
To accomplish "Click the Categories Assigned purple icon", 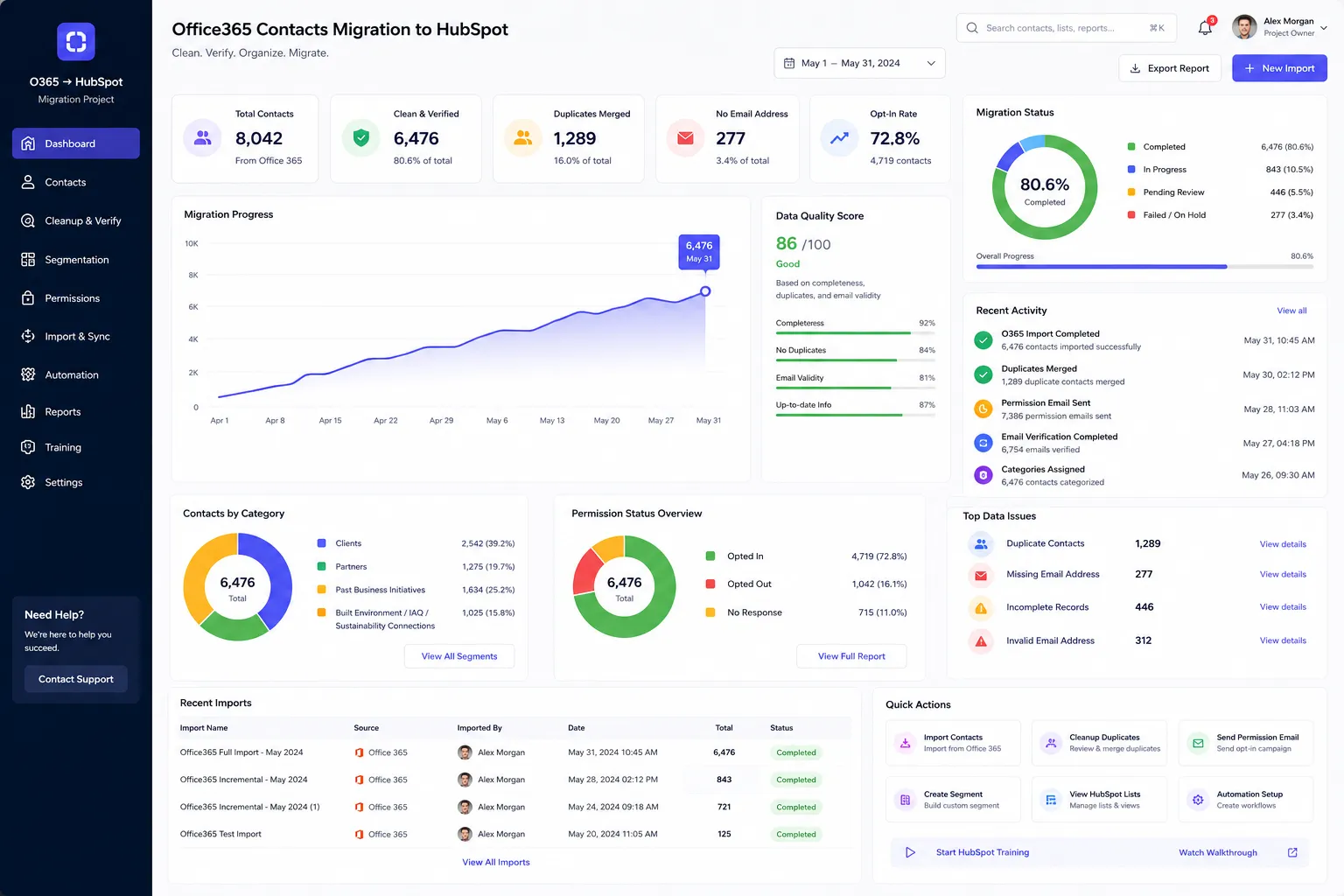I will [983, 475].
